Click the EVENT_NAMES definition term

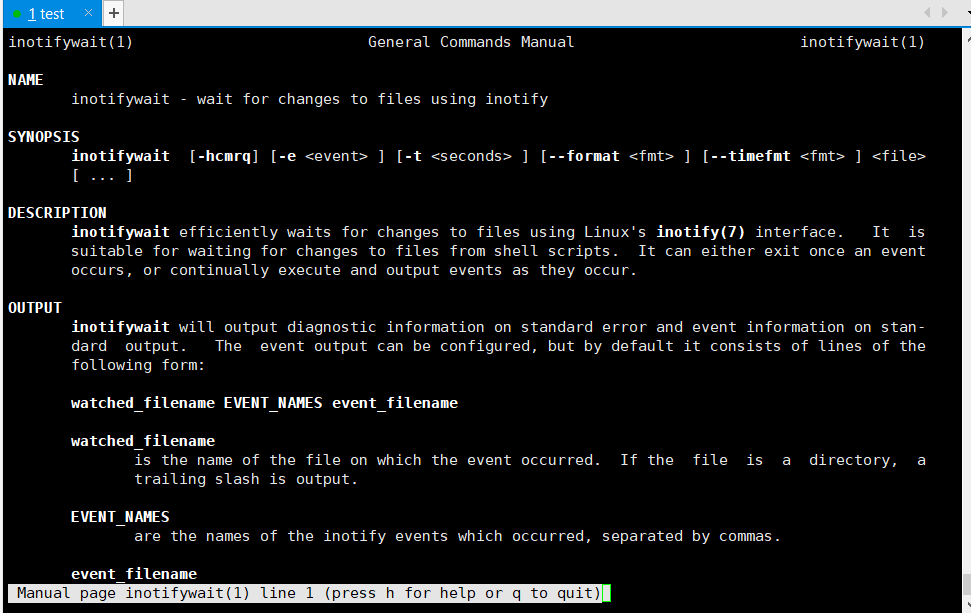120,517
